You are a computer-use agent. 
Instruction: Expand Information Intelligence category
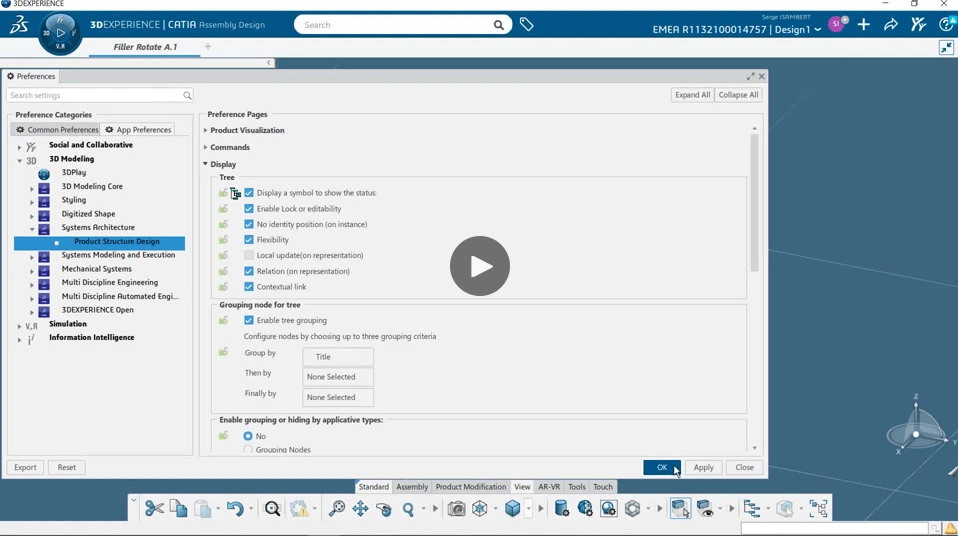point(19,340)
